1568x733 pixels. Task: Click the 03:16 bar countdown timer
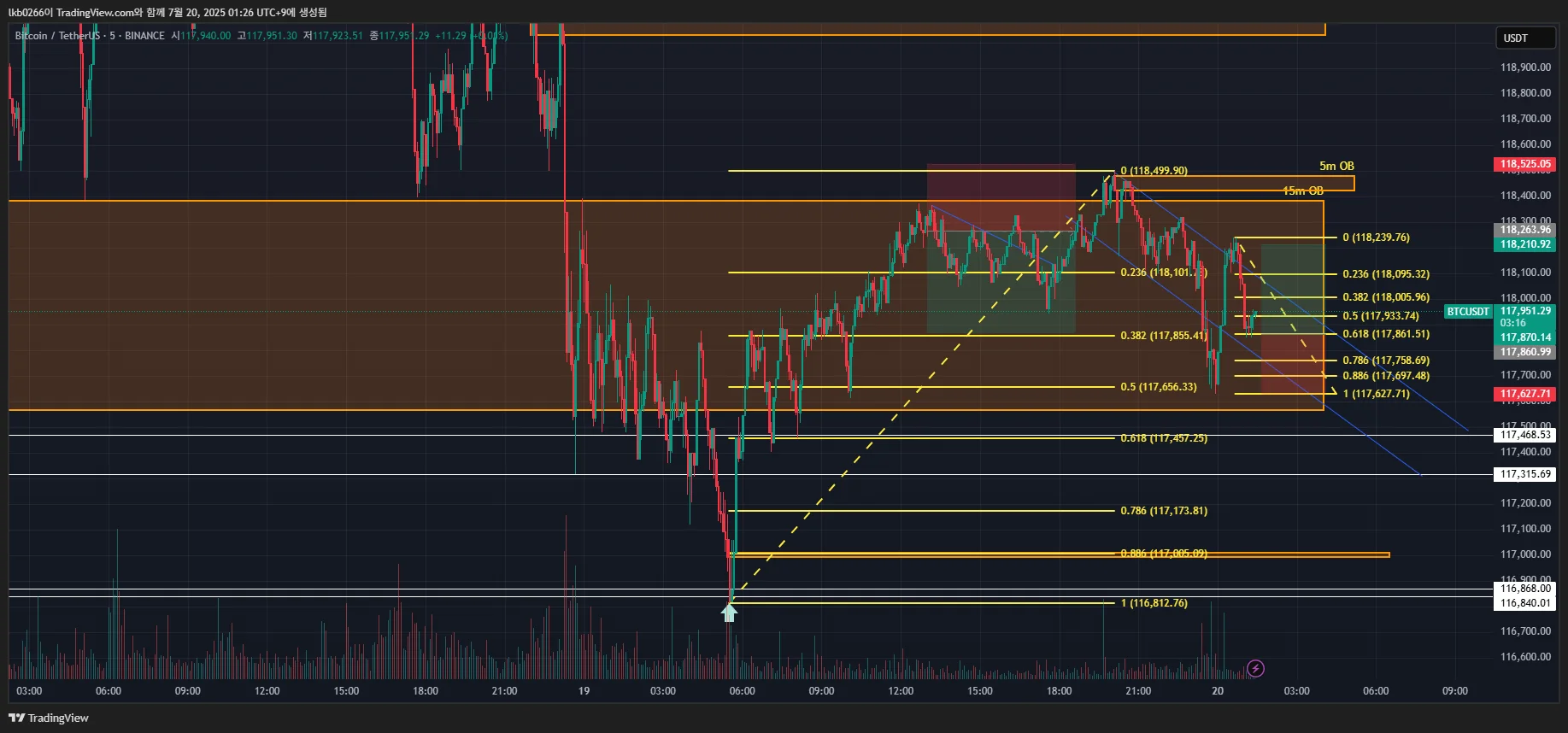click(1513, 323)
